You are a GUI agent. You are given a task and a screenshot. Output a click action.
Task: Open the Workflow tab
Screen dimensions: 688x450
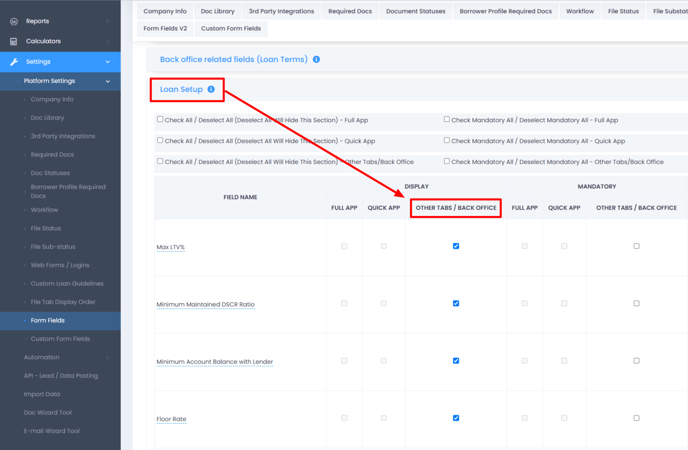point(579,12)
